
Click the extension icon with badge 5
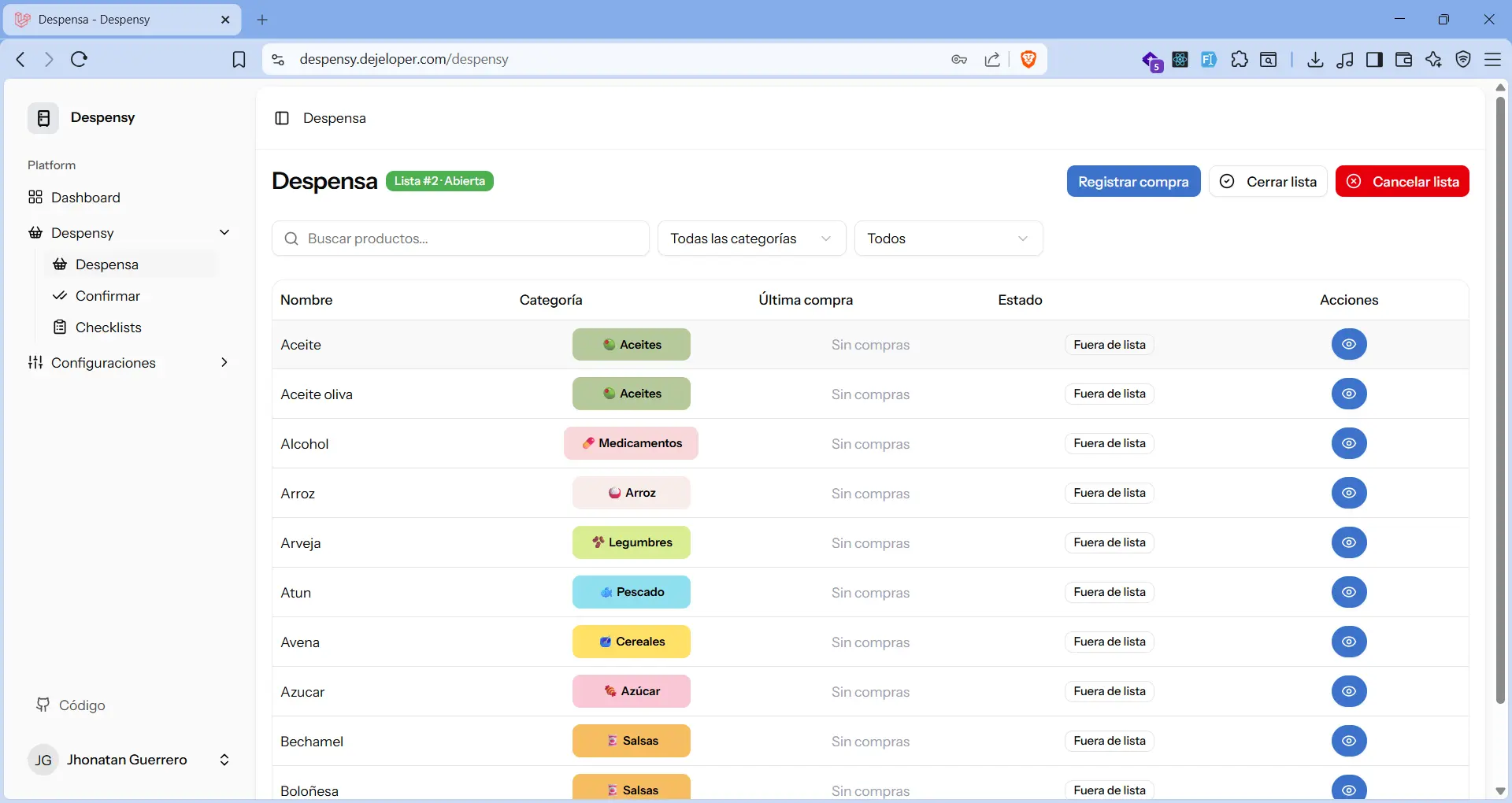(x=1151, y=61)
